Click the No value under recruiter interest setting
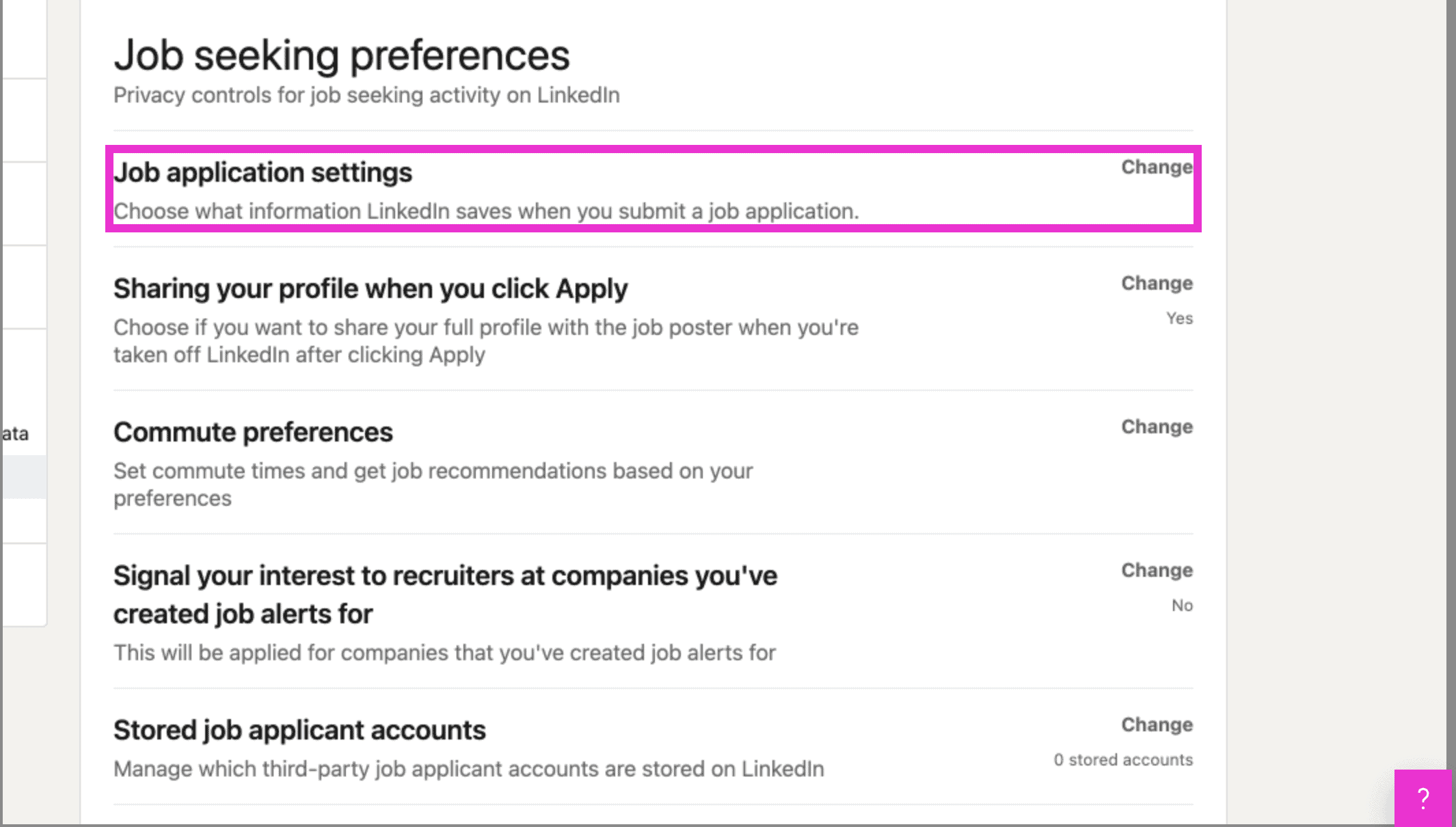The height and width of the screenshot is (827, 1456). pyautogui.click(x=1183, y=605)
